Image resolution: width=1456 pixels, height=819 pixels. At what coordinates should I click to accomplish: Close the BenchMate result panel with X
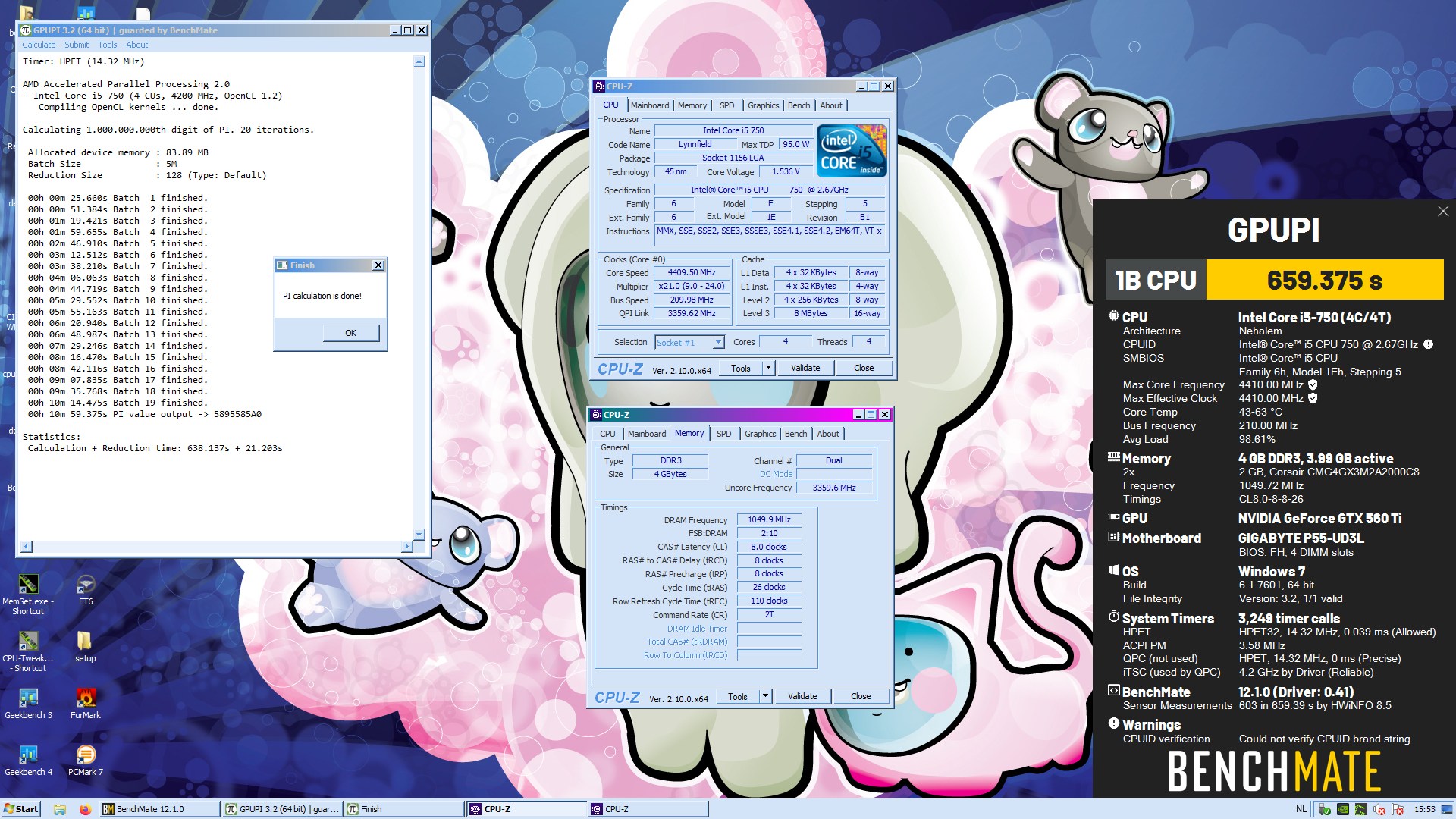(x=1442, y=212)
